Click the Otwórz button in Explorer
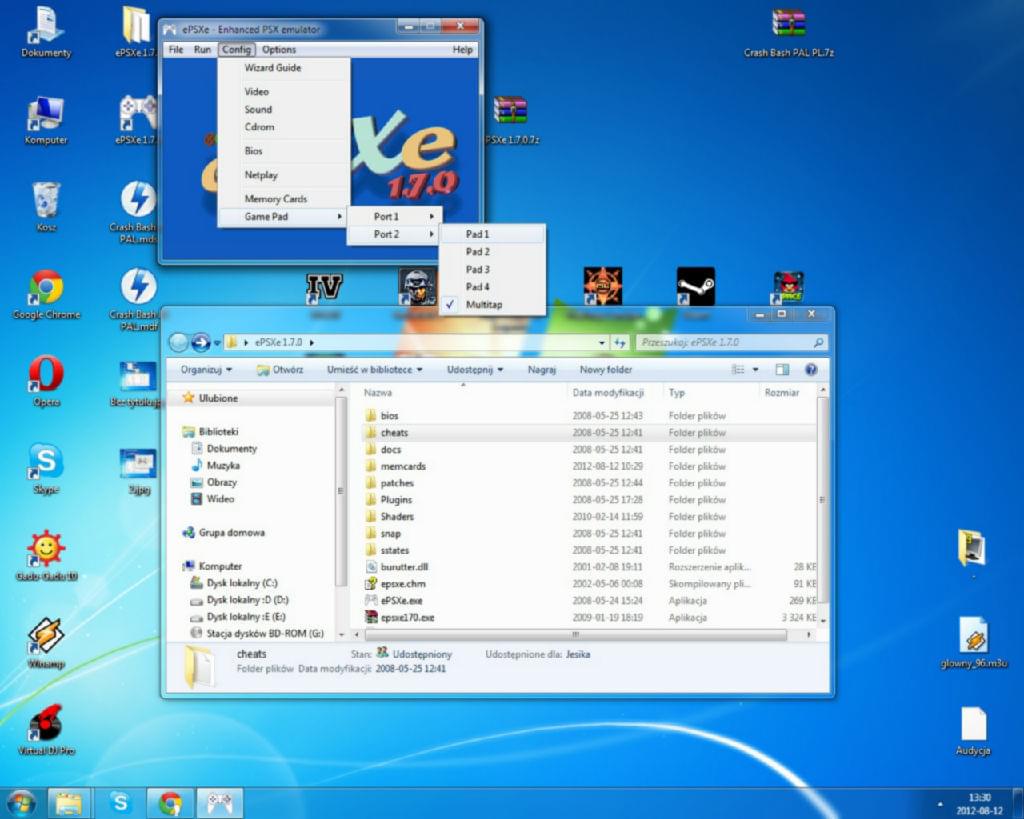The image size is (1024, 819). 280,370
